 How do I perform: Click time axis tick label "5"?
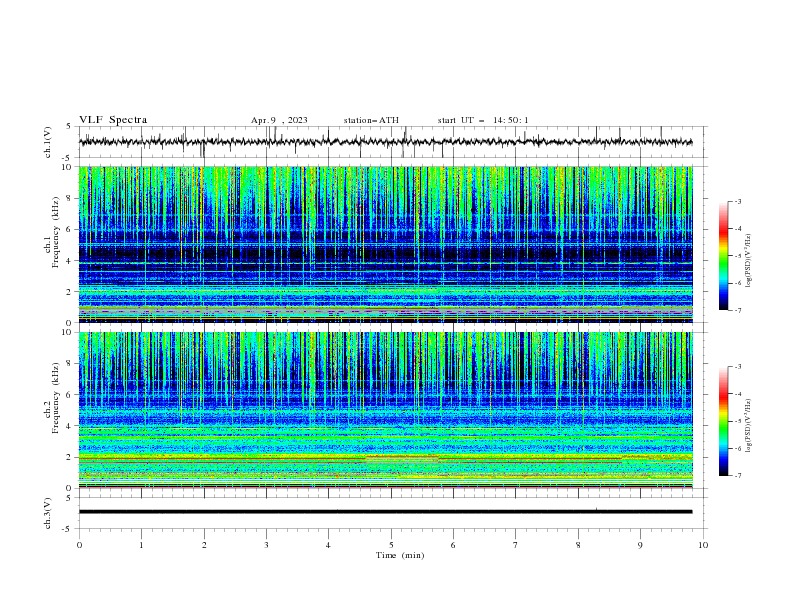coord(391,545)
